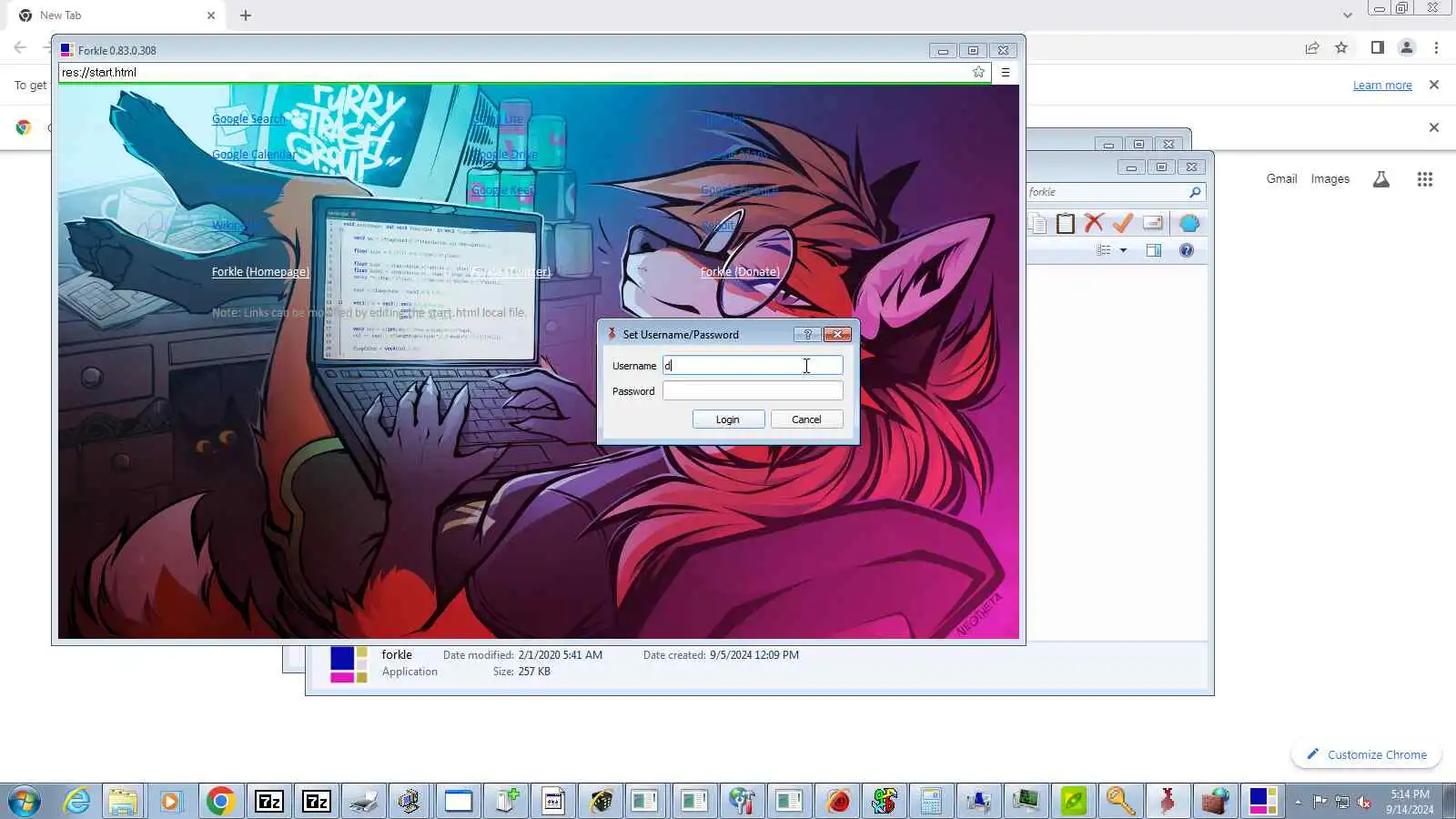The width and height of the screenshot is (1456, 819).
Task: Click the Action Center flag in the system tray
Action: click(x=1319, y=802)
